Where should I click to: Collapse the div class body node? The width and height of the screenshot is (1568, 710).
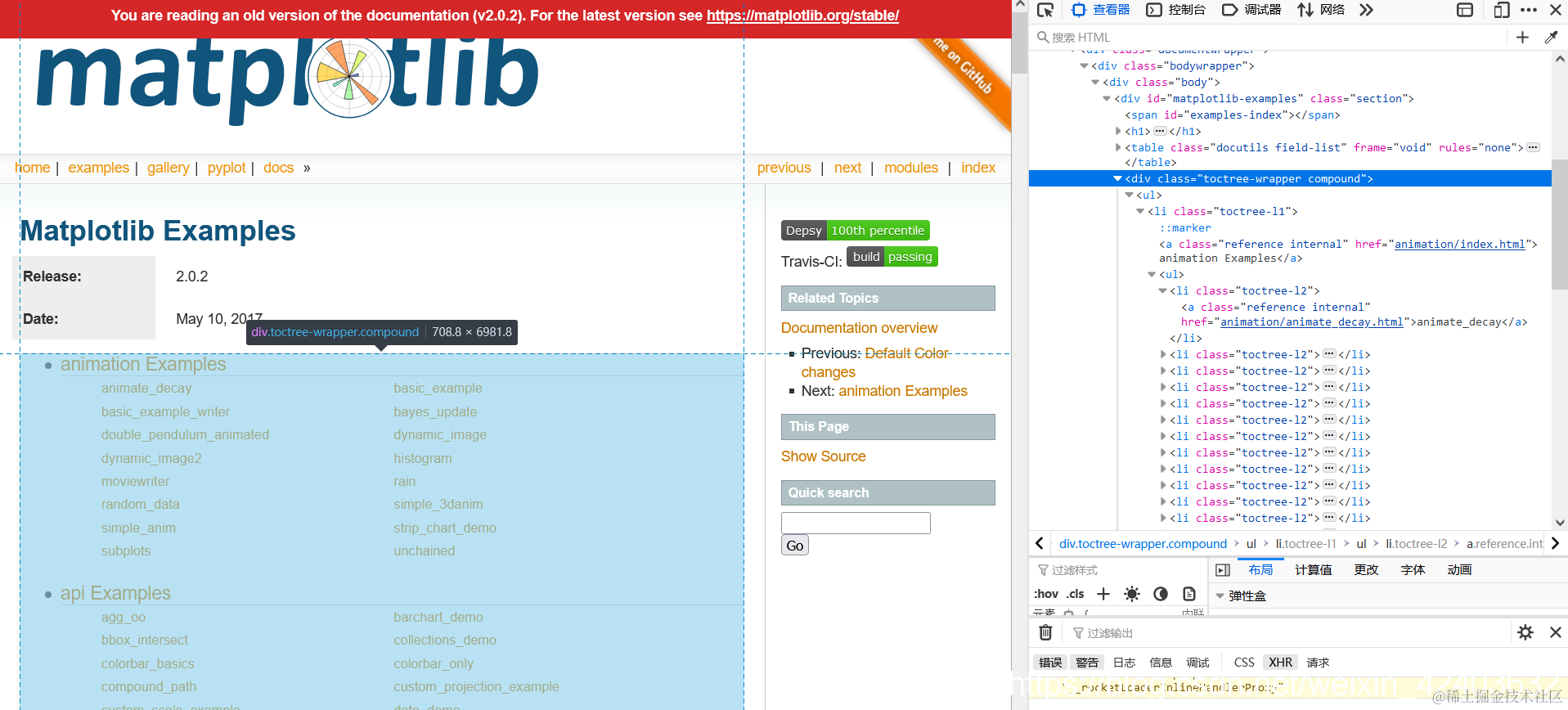(x=1095, y=83)
